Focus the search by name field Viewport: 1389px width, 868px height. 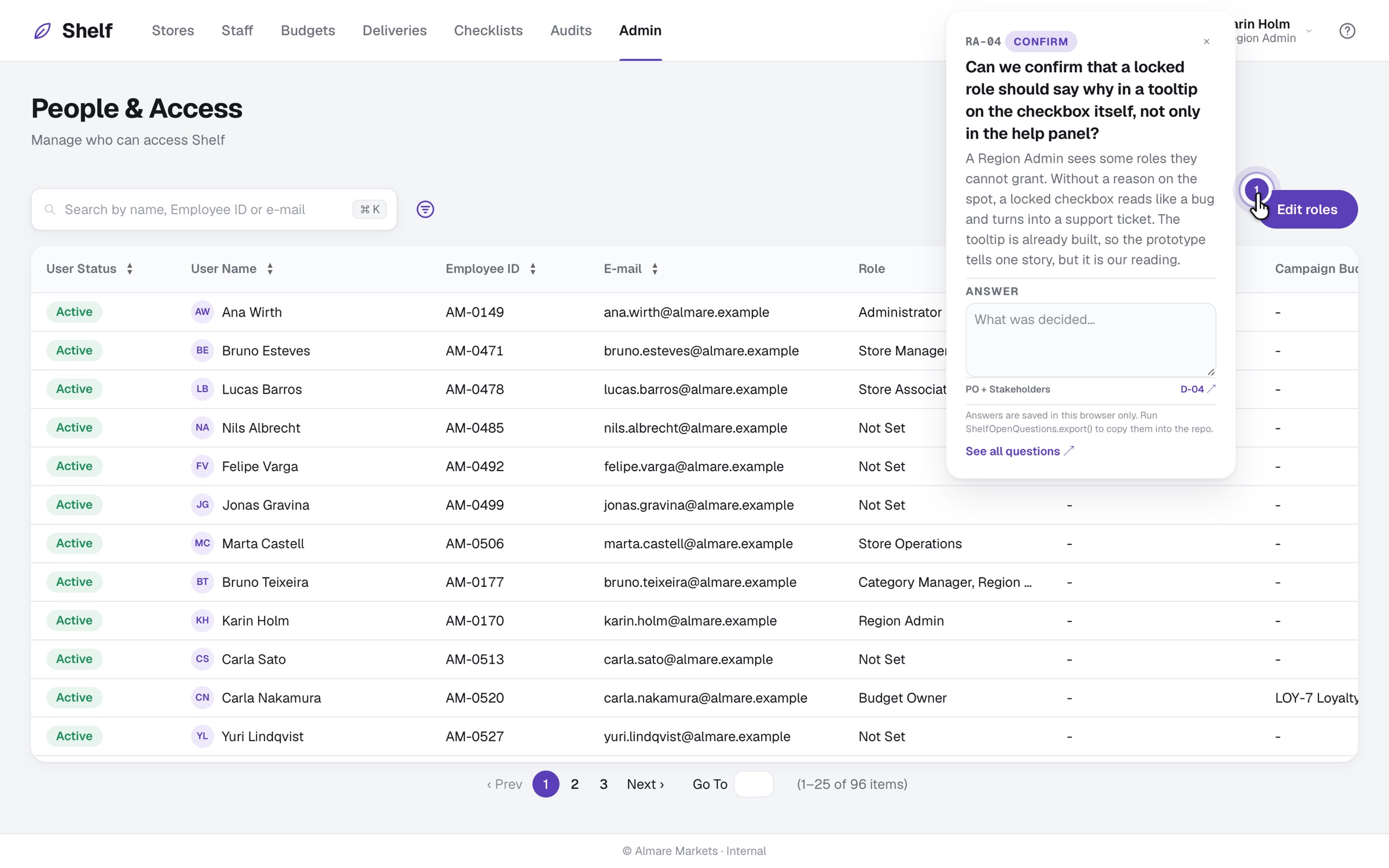point(214,209)
